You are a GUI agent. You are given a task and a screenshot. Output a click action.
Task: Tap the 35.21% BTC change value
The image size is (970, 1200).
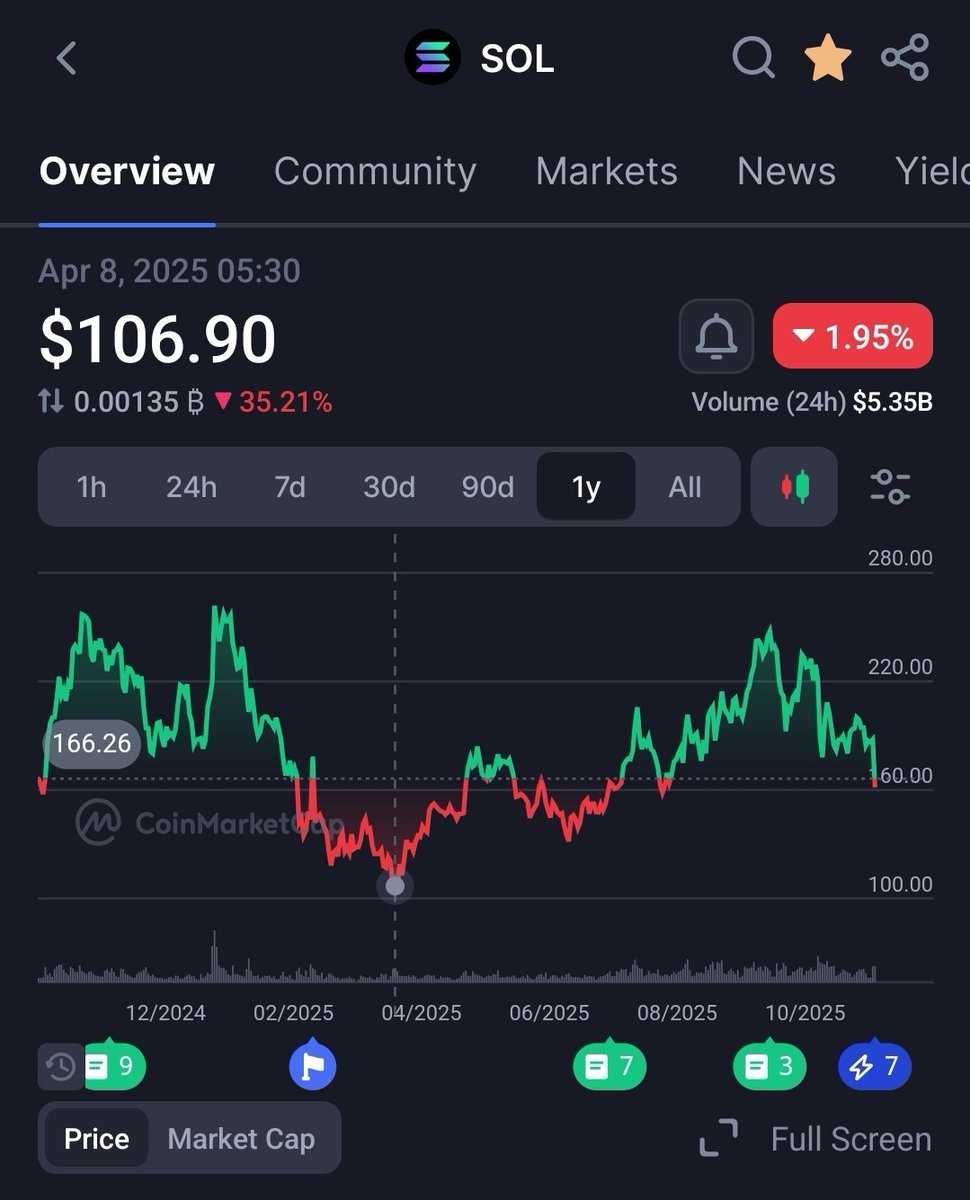coord(273,402)
